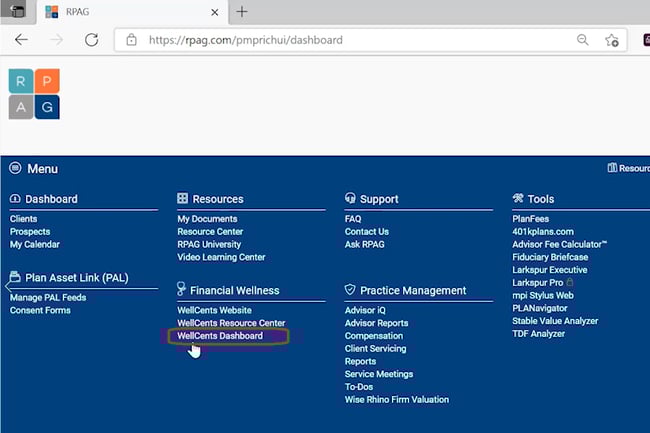
Task: Click the RPAG logo
Action: click(34, 94)
